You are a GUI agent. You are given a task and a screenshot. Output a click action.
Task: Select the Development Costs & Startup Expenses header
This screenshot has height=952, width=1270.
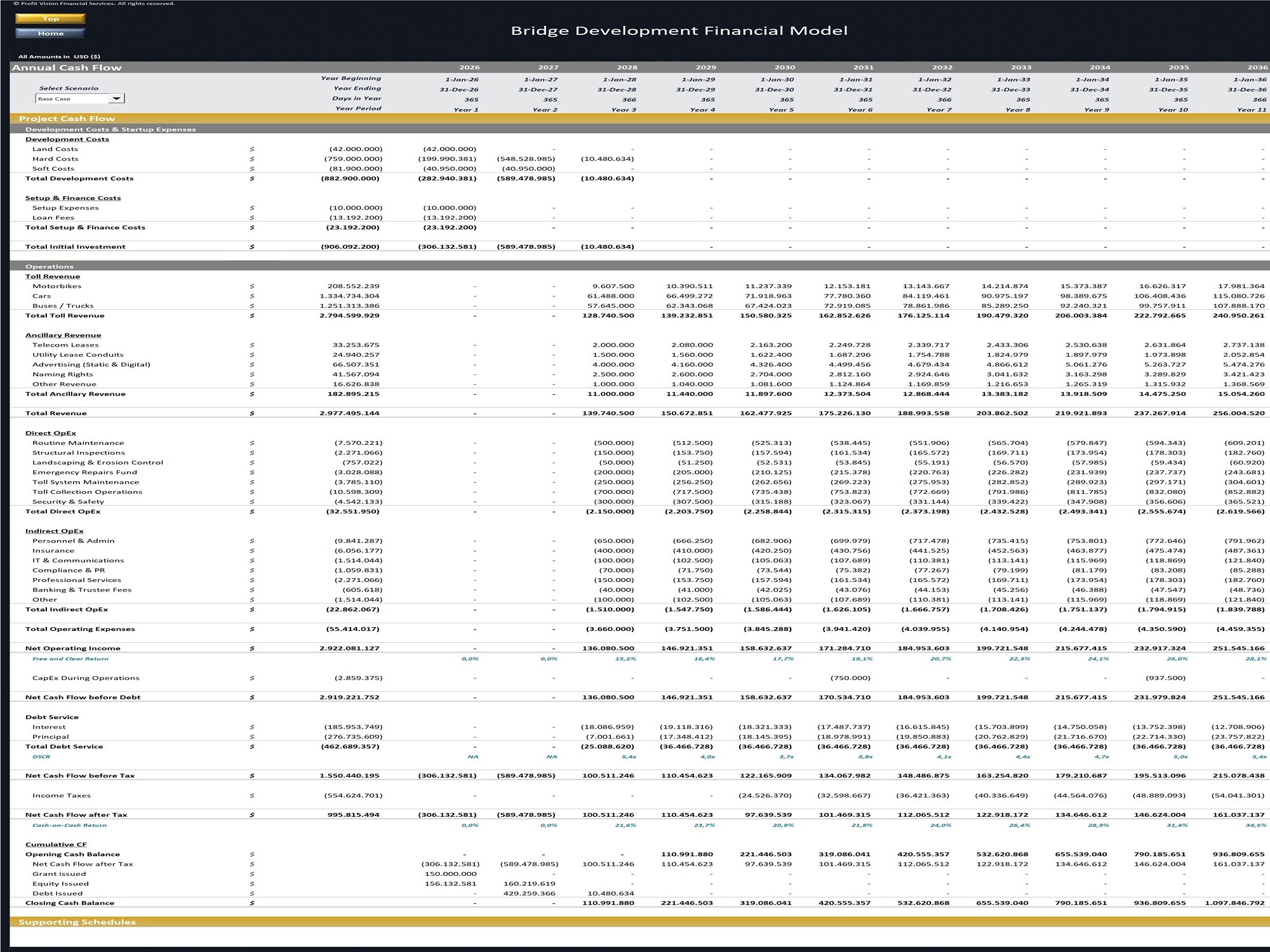click(110, 129)
